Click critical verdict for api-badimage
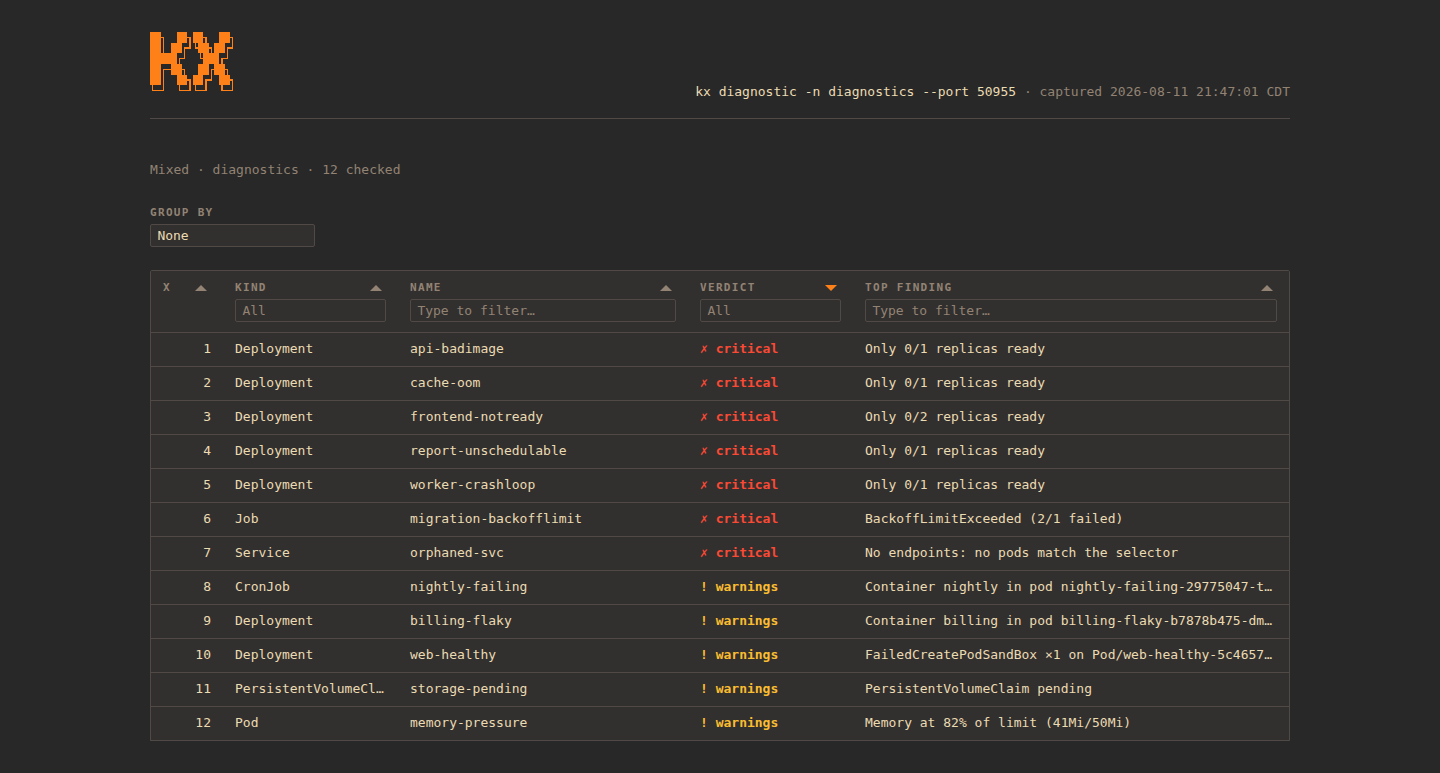Image resolution: width=1440 pixels, height=773 pixels. click(739, 349)
